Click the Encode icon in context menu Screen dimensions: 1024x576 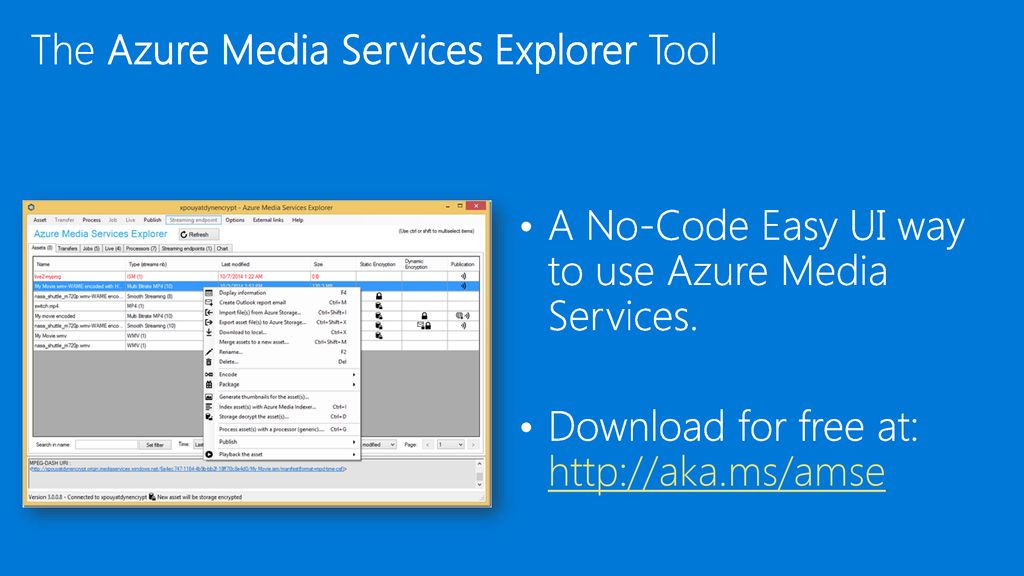click(209, 374)
